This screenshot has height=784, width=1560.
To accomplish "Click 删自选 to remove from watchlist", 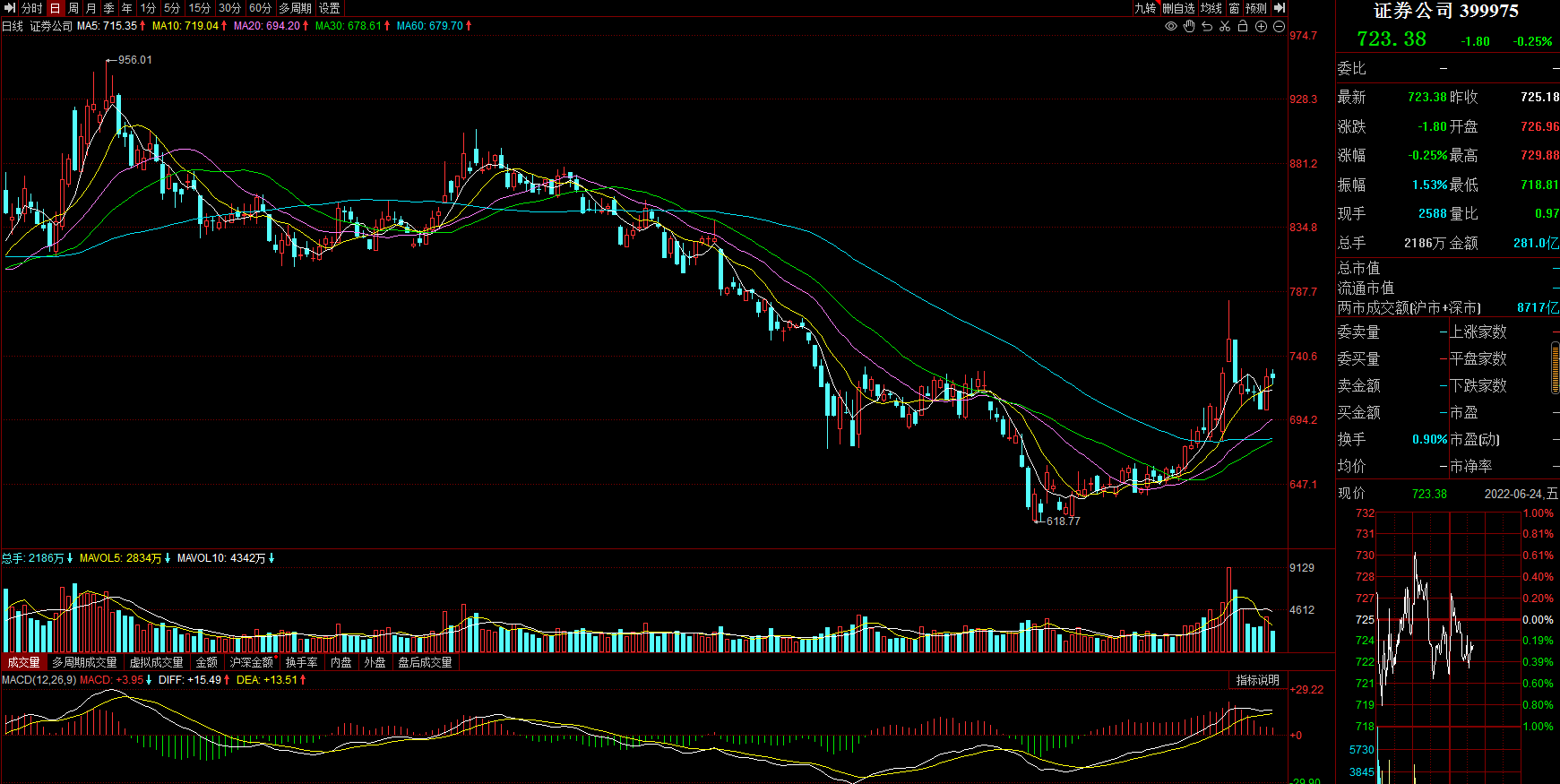I will pyautogui.click(x=1178, y=8).
